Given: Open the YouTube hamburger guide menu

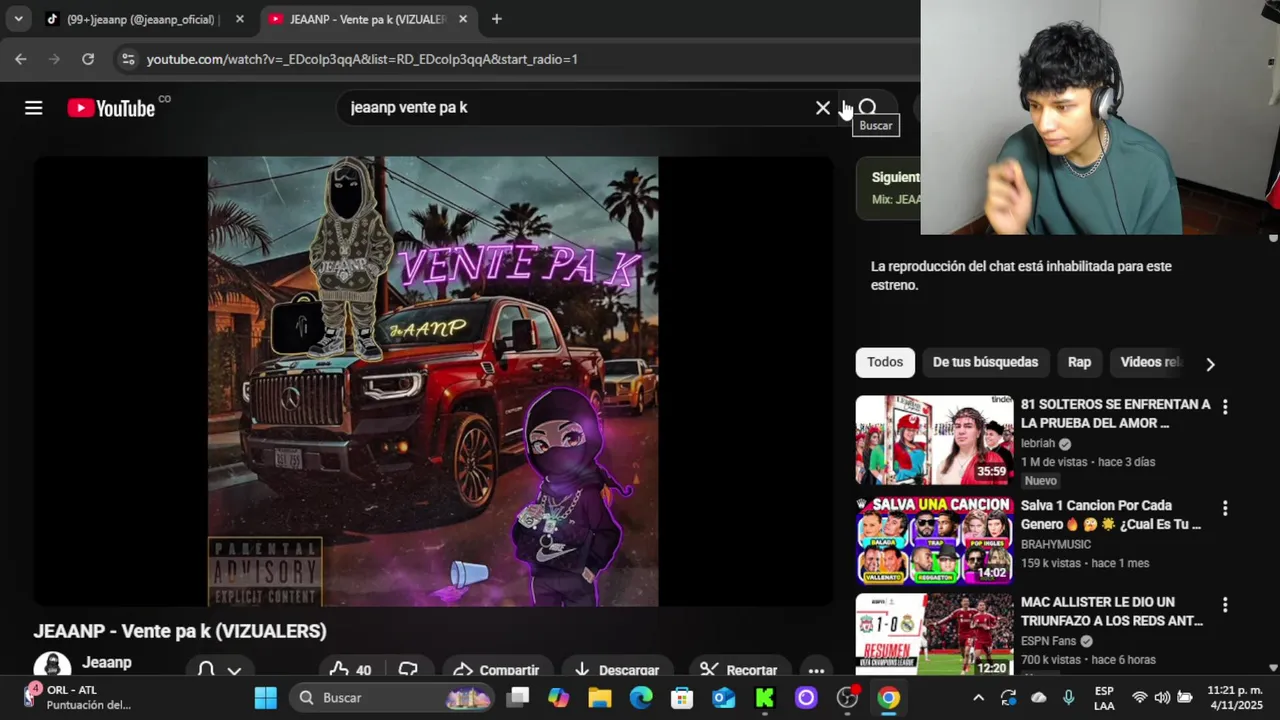Looking at the screenshot, I should 34,108.
